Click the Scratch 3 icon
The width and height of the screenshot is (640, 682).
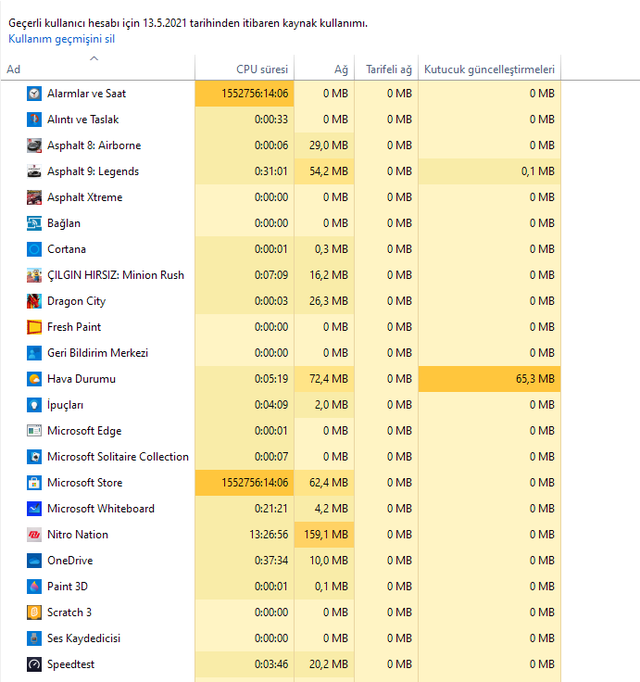point(34,612)
